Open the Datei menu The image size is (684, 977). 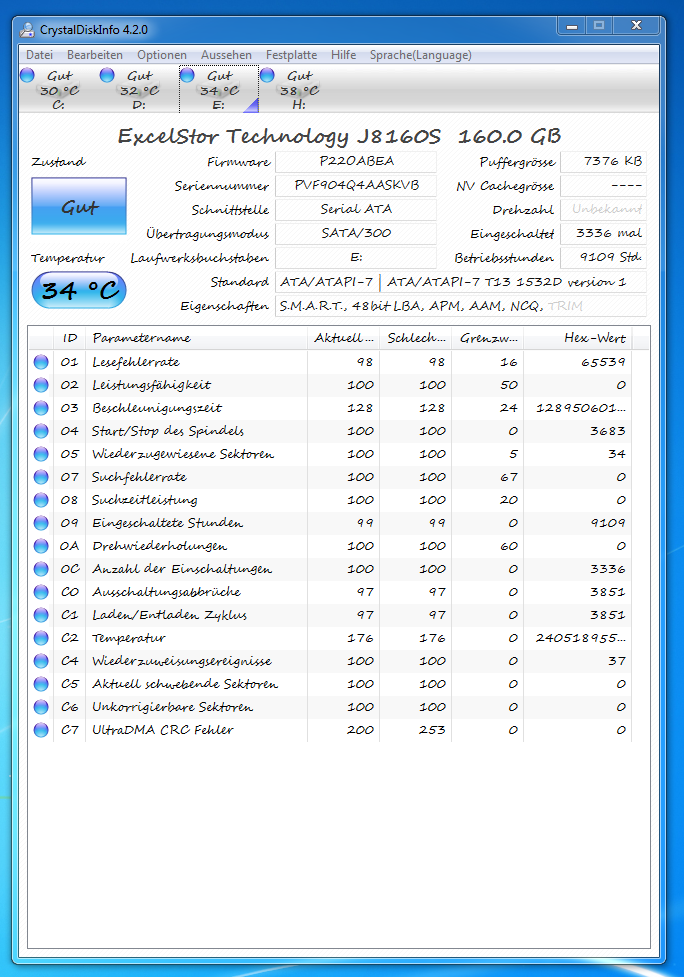39,55
